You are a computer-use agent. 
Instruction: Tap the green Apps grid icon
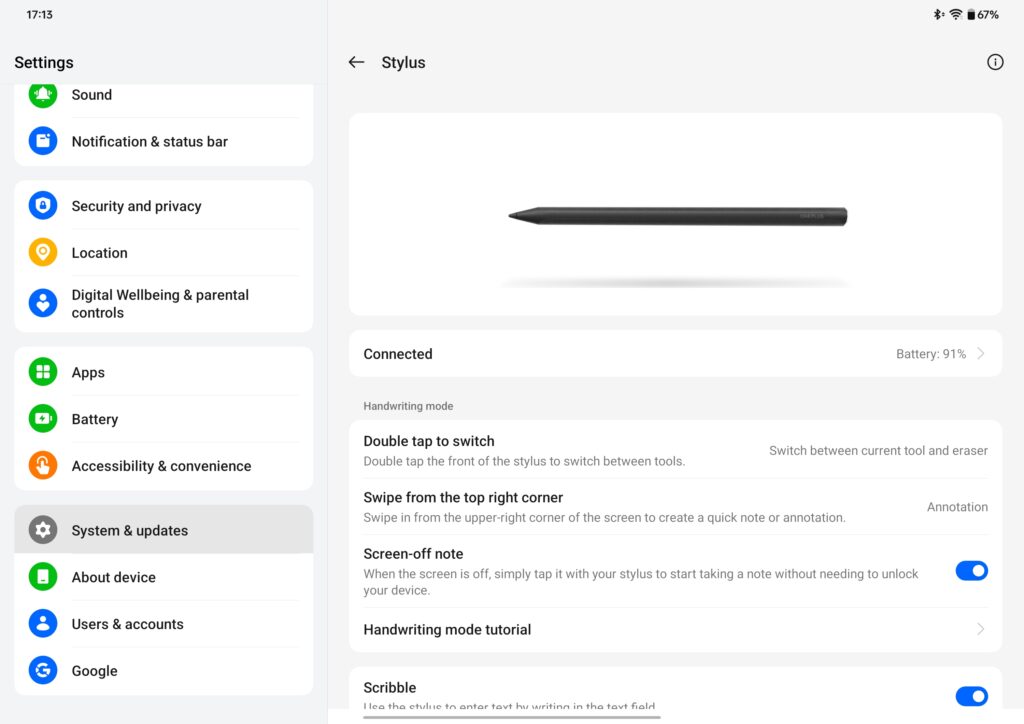[42, 372]
